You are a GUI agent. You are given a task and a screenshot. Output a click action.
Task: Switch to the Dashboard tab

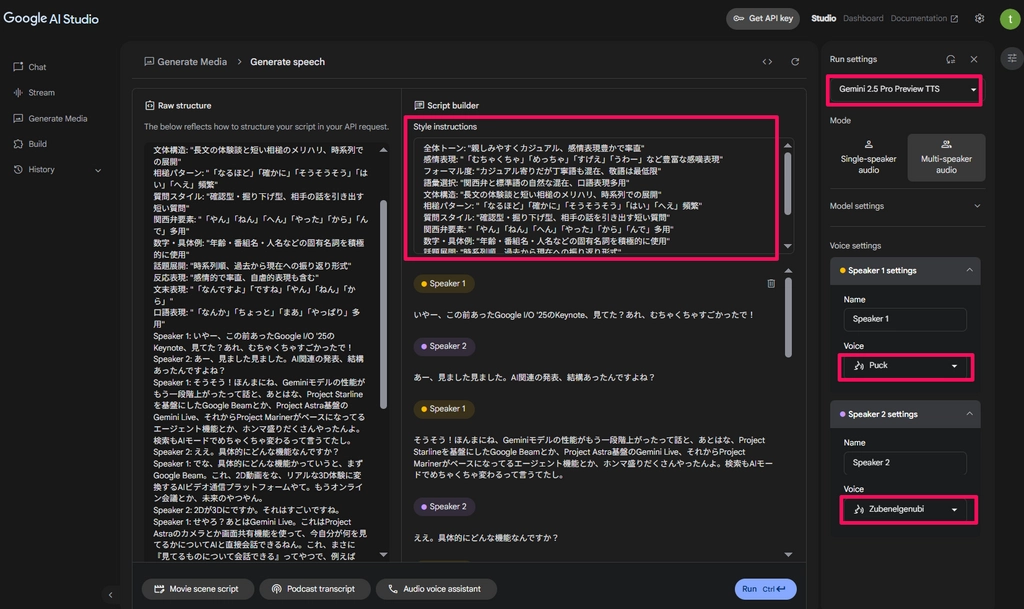tap(863, 18)
